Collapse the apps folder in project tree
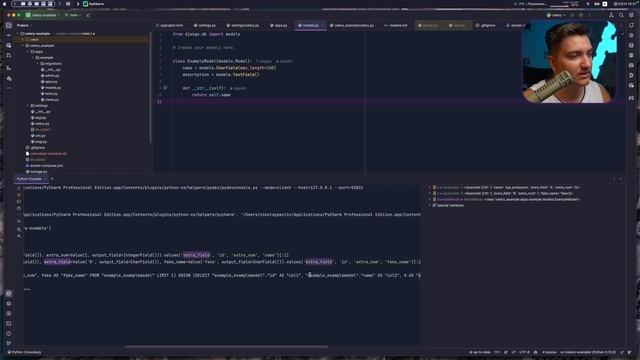The width and height of the screenshot is (640, 360). [x=28, y=52]
